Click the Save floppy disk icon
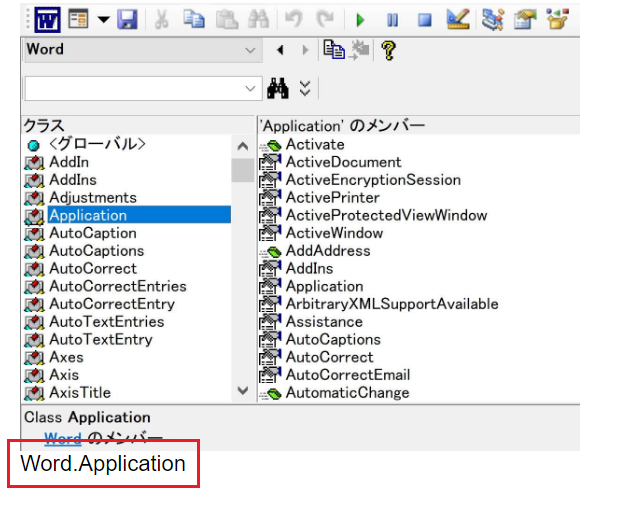 click(x=127, y=19)
